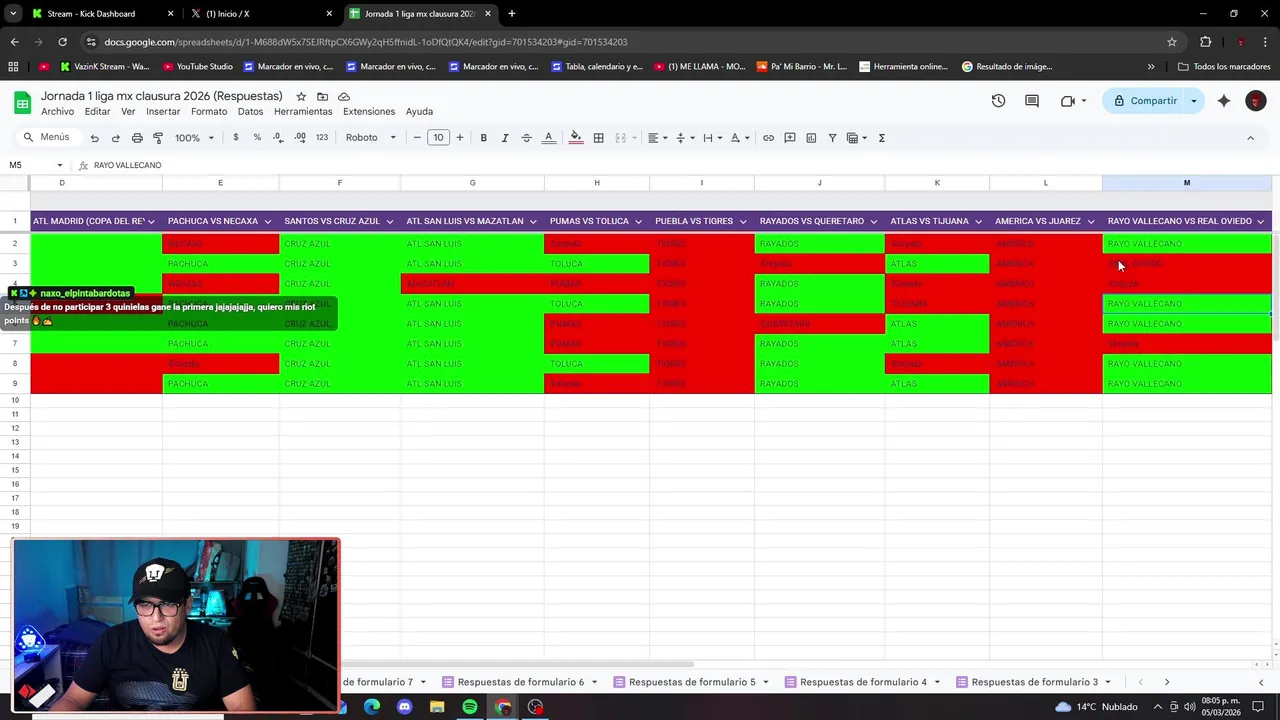Open Spotify from the taskbar
Image resolution: width=1280 pixels, height=720 pixels.
tap(470, 707)
